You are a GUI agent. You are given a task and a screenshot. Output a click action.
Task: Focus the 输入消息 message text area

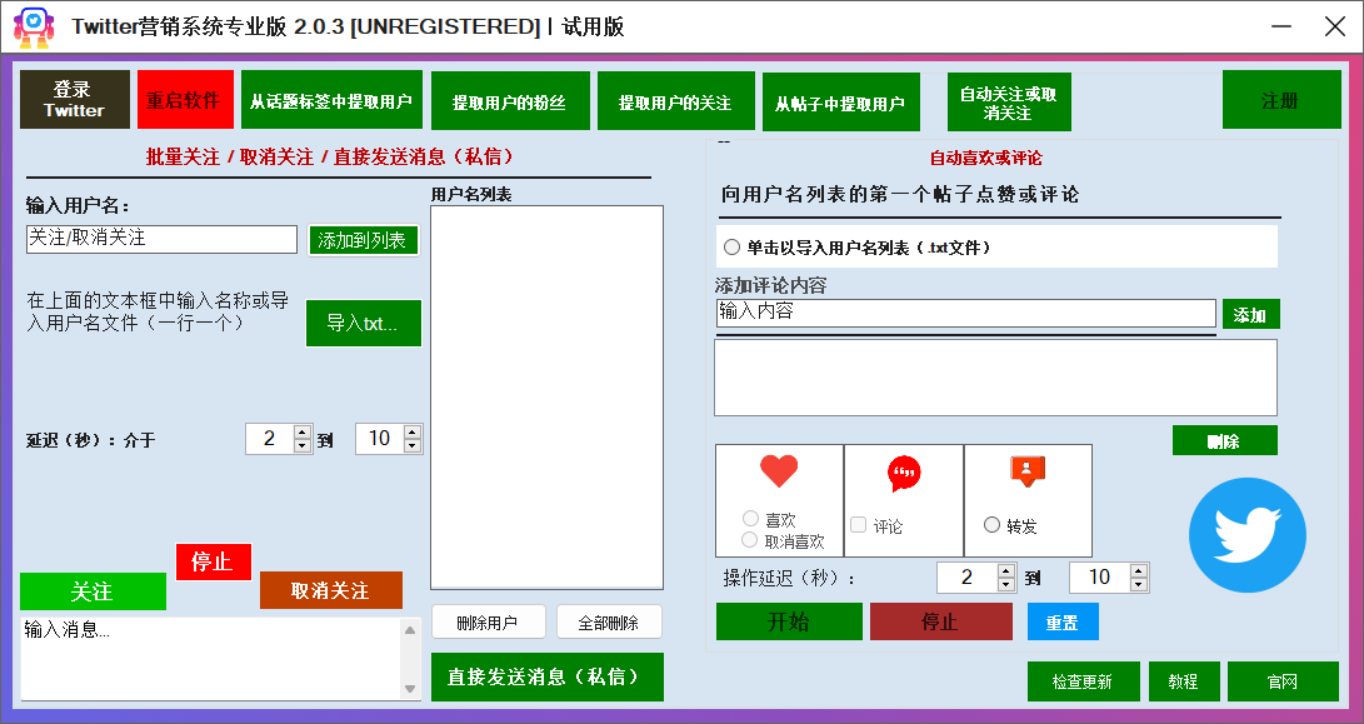(x=211, y=659)
